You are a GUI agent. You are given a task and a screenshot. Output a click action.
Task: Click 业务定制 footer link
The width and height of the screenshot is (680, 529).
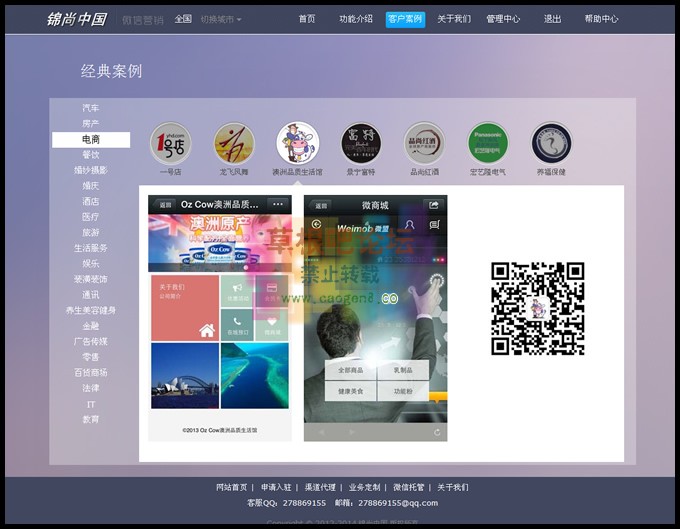click(364, 487)
